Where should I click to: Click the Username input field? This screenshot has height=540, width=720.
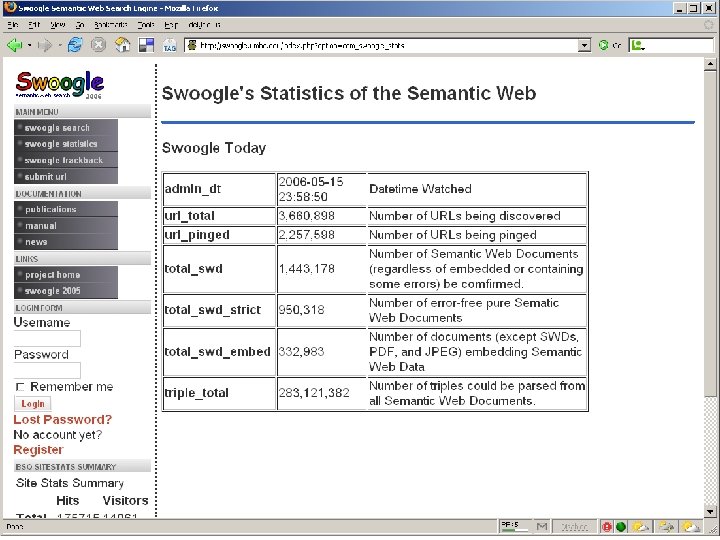(47, 338)
